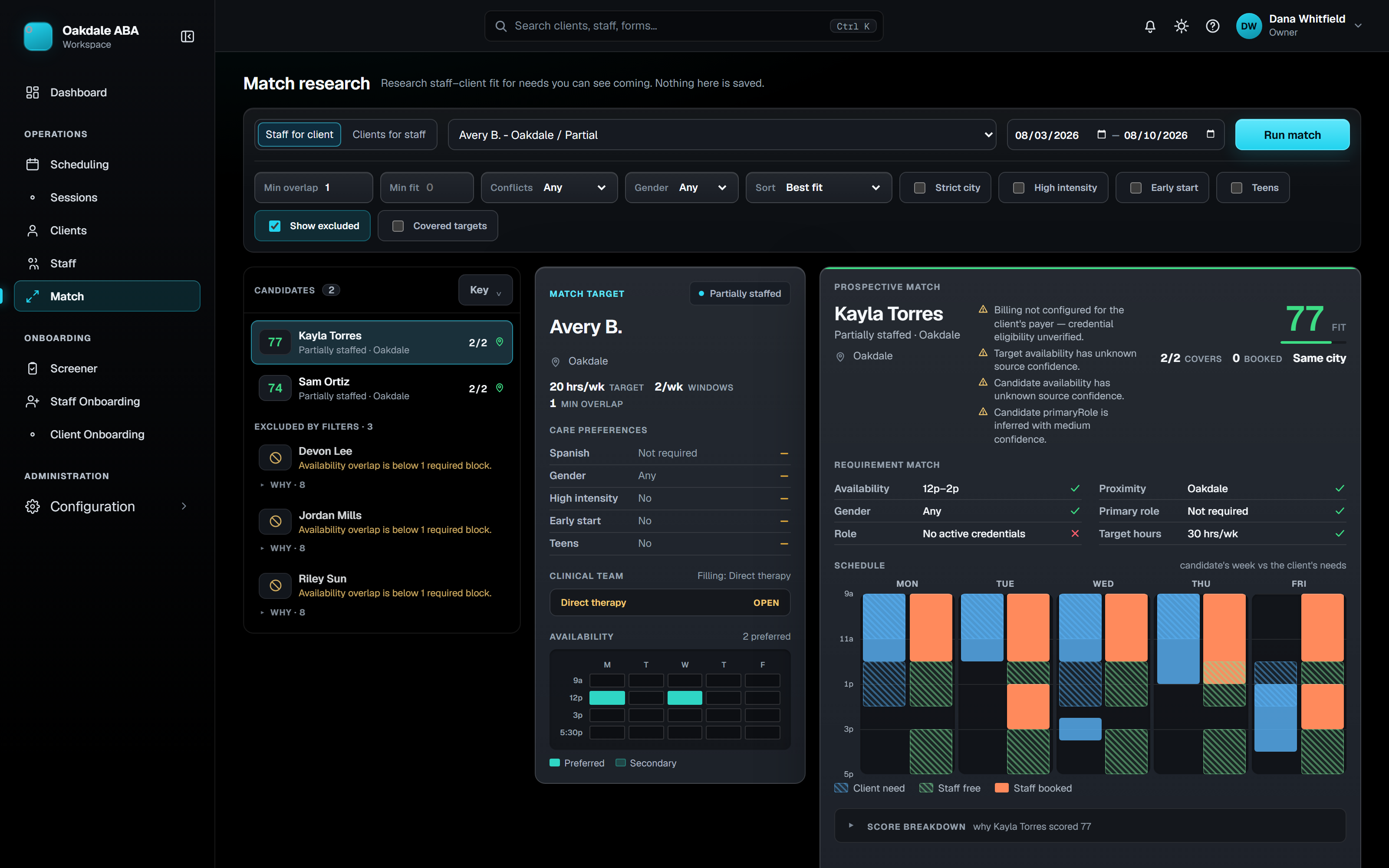Enable Covered targets checkbox
Viewport: 1389px width, 868px height.
[398, 226]
